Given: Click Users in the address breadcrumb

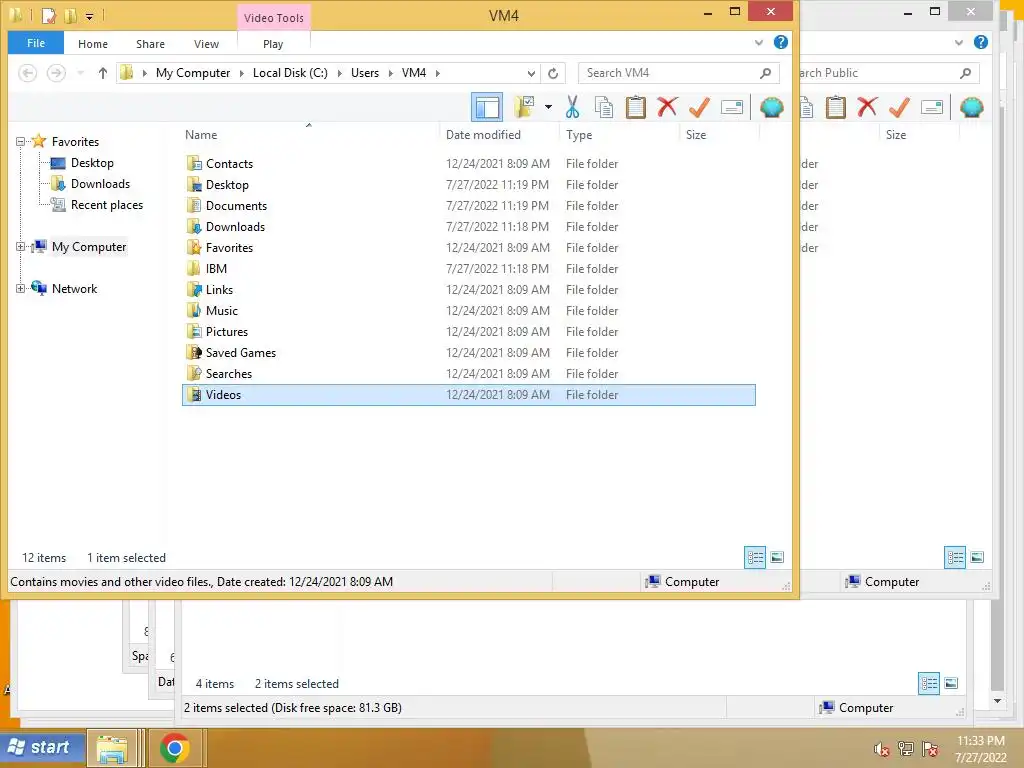Looking at the screenshot, I should pos(364,73).
